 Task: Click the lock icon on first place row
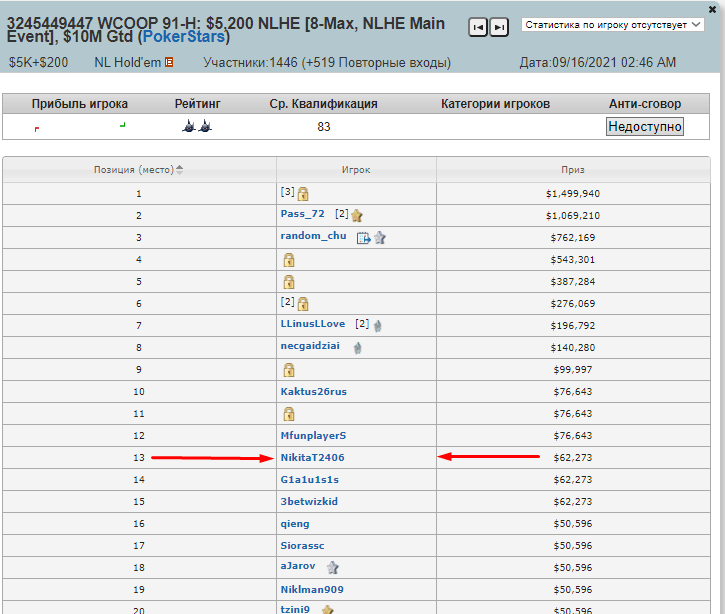click(302, 193)
